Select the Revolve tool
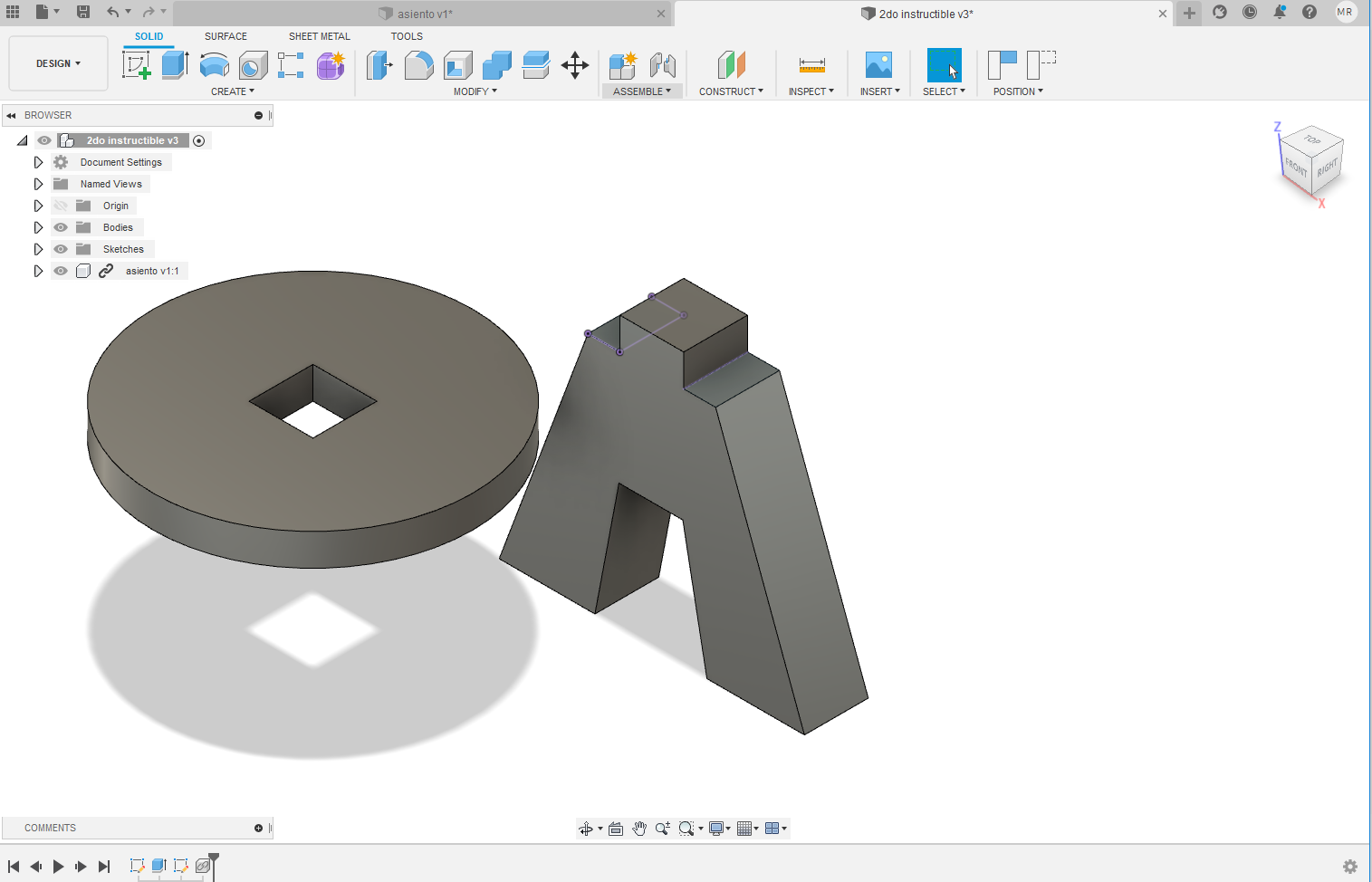Viewport: 1372px width, 882px height. (214, 65)
